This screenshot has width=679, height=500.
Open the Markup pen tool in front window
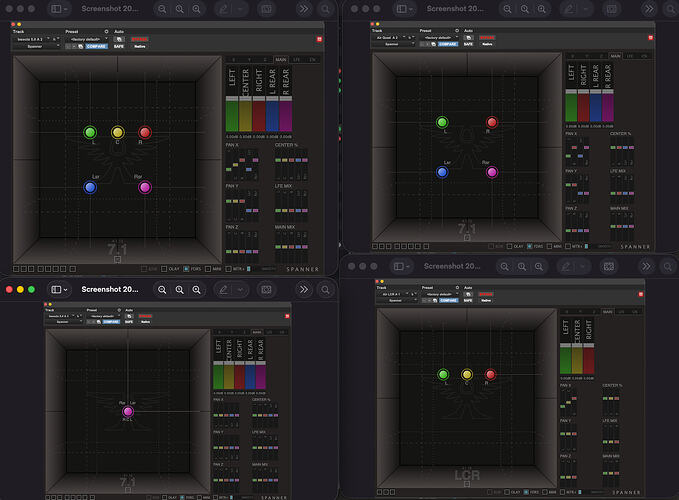coord(223,290)
